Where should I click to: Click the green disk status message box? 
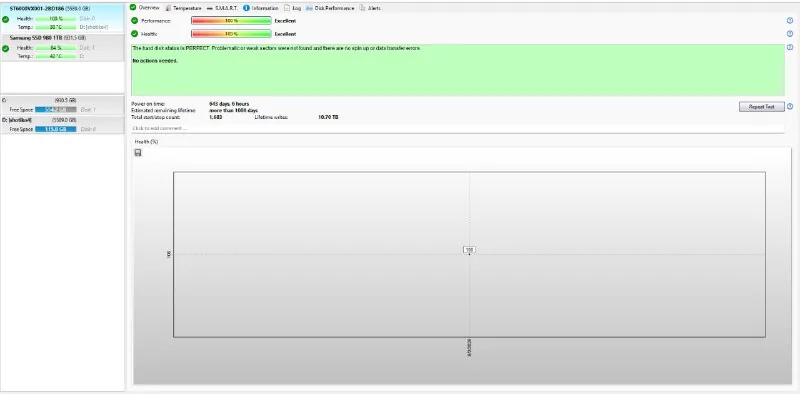[x=457, y=70]
